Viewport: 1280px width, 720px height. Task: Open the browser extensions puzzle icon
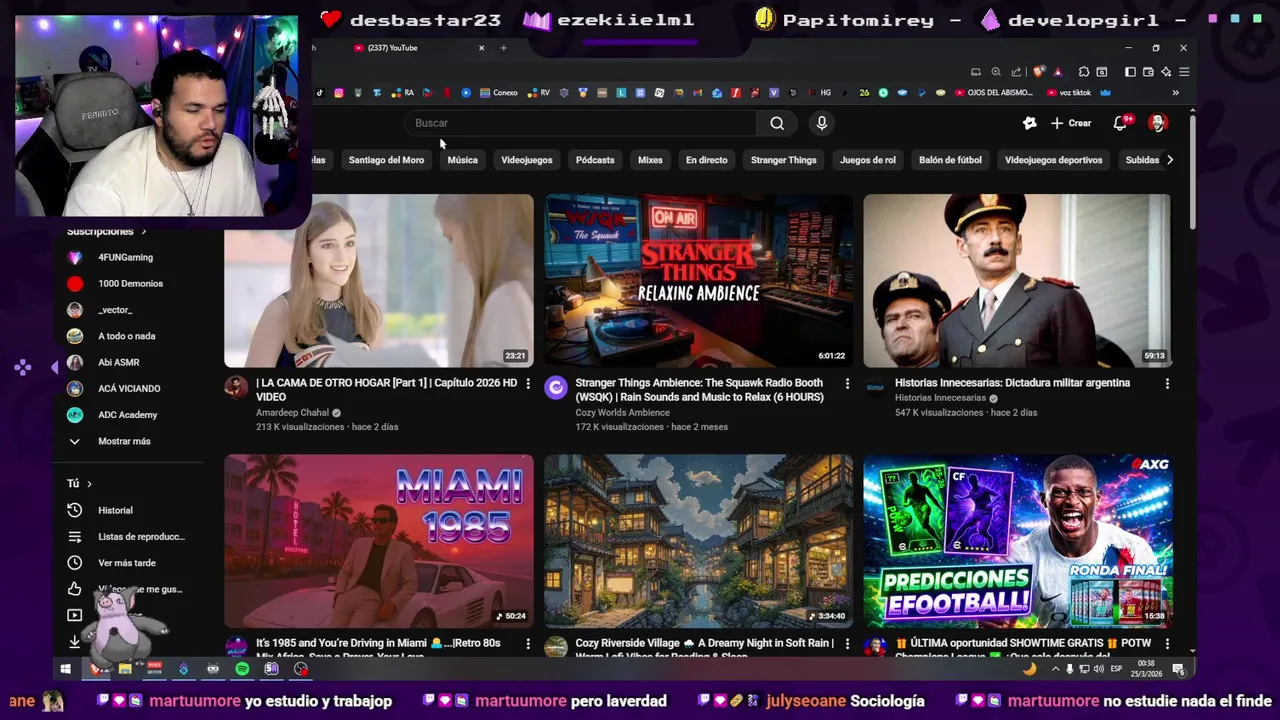coord(1084,72)
